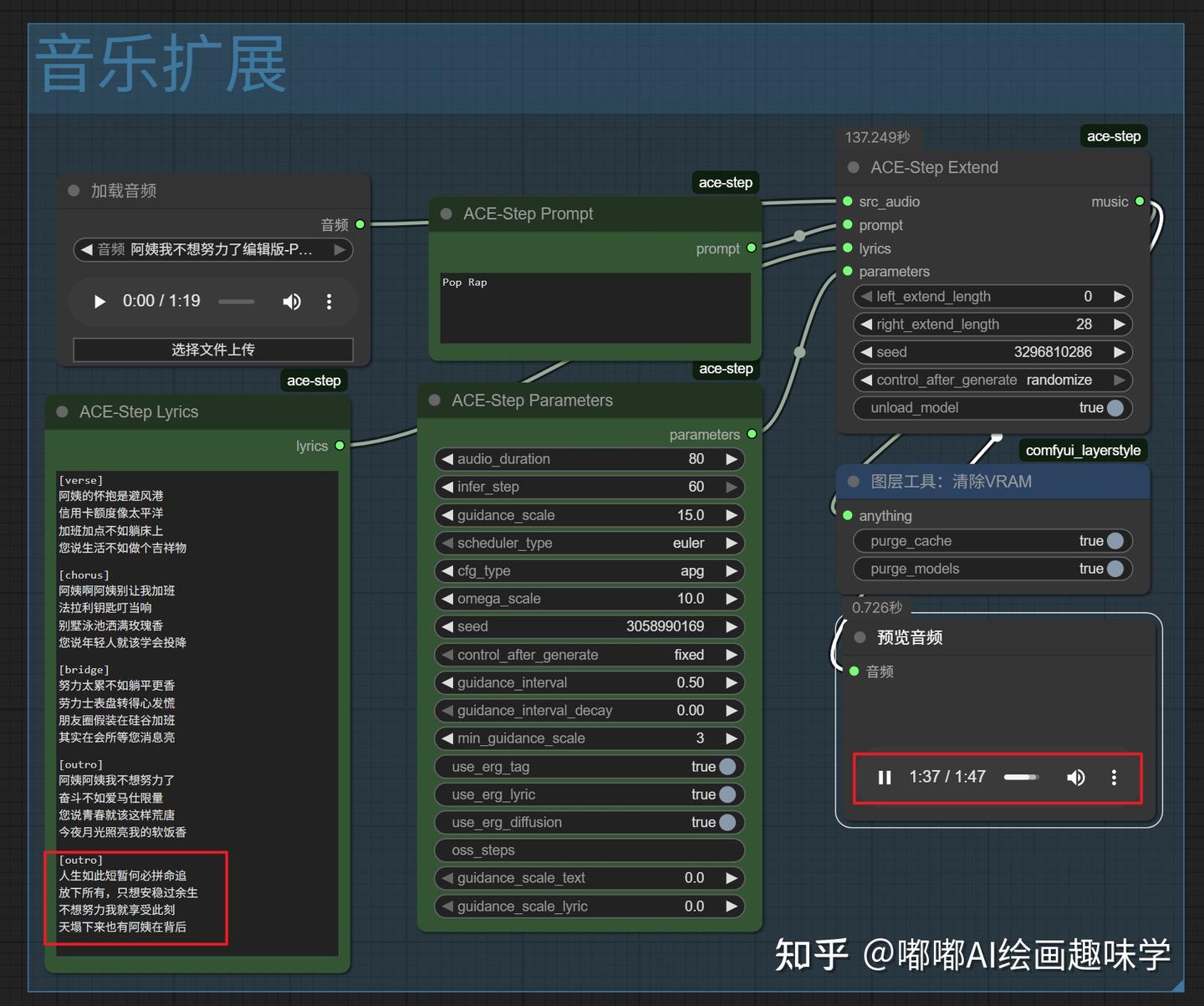1204x1006 pixels.
Task: Click the 选择文件上传 upload button
Action: [x=212, y=350]
